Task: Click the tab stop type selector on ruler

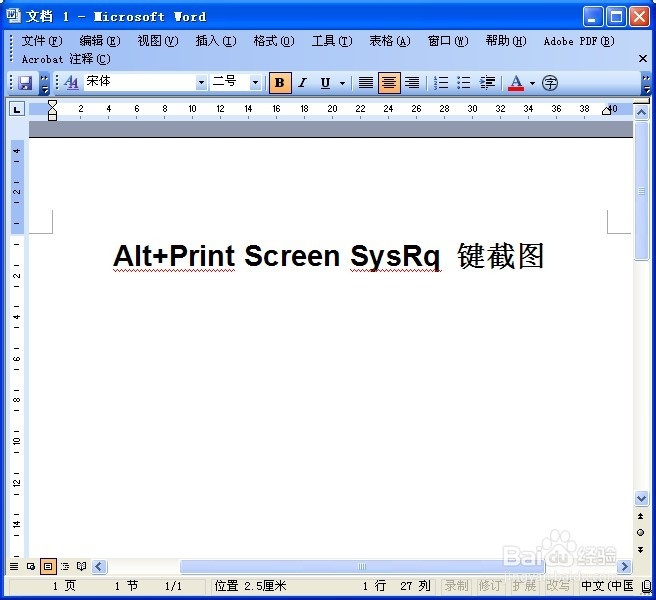Action: tap(17, 110)
